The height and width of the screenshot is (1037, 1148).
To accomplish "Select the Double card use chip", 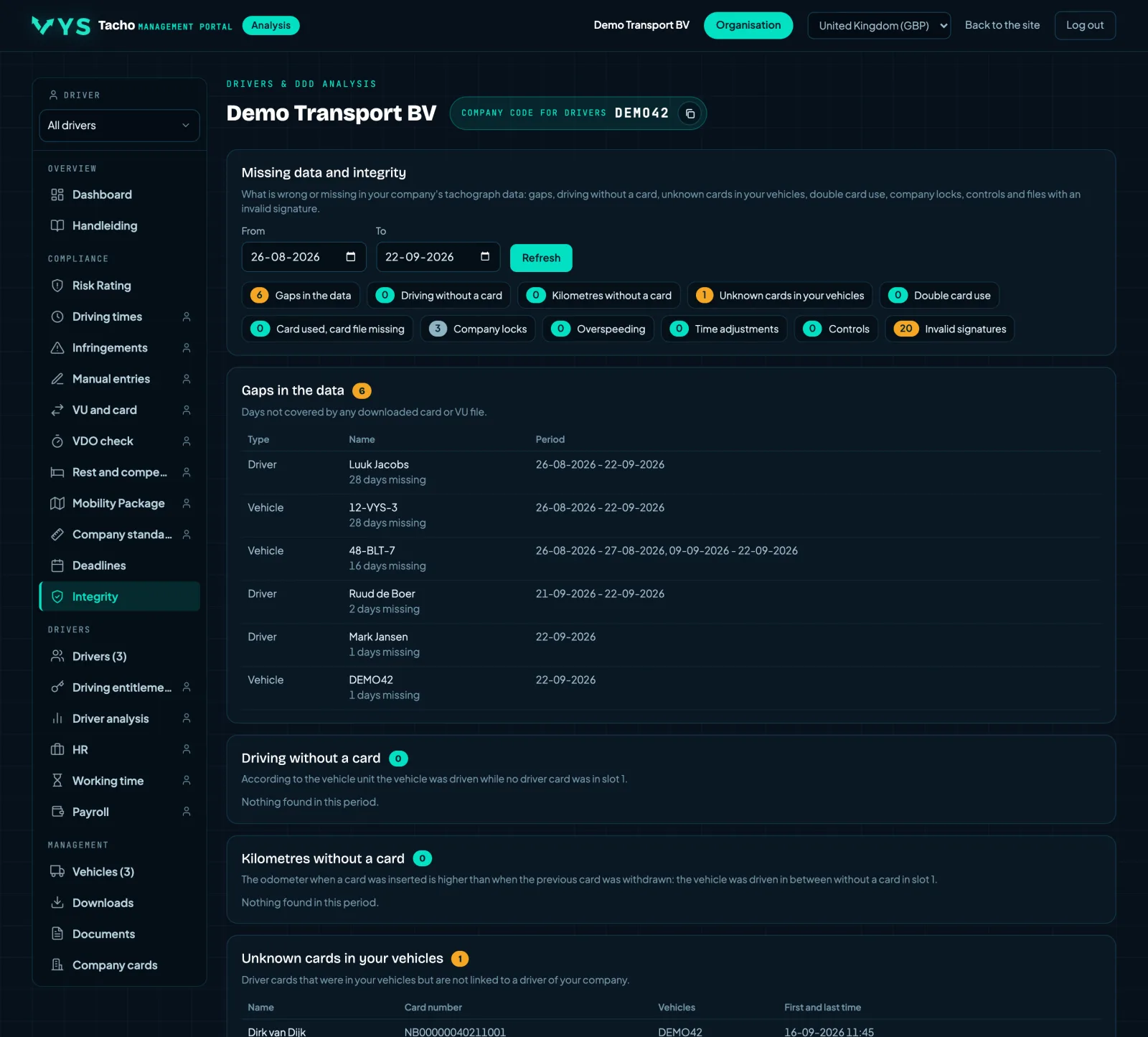I will tap(940, 296).
